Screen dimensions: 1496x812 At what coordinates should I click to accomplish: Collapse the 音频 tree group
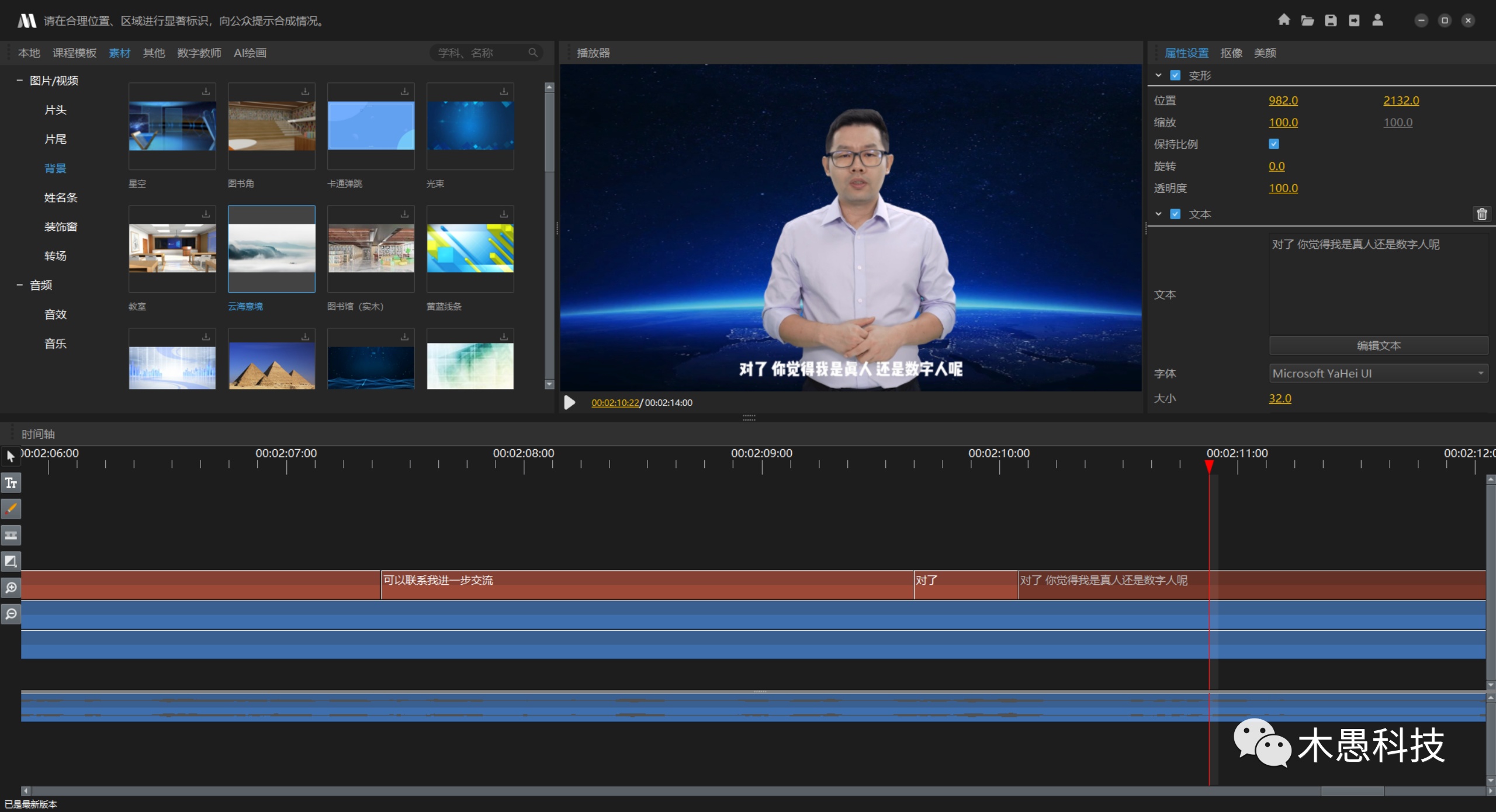[19, 285]
